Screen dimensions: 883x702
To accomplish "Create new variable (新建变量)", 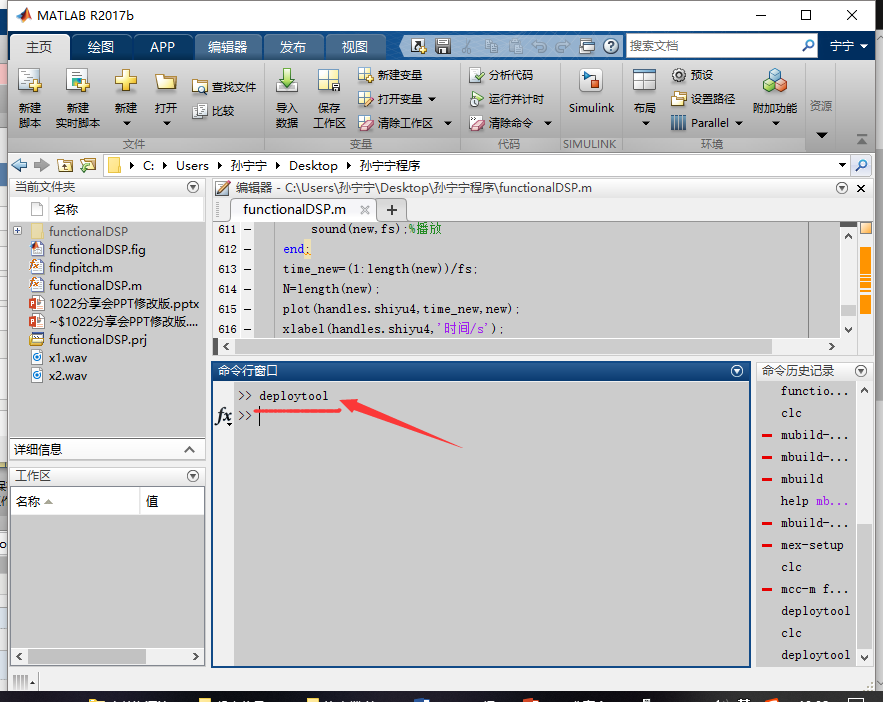I will (390, 75).
